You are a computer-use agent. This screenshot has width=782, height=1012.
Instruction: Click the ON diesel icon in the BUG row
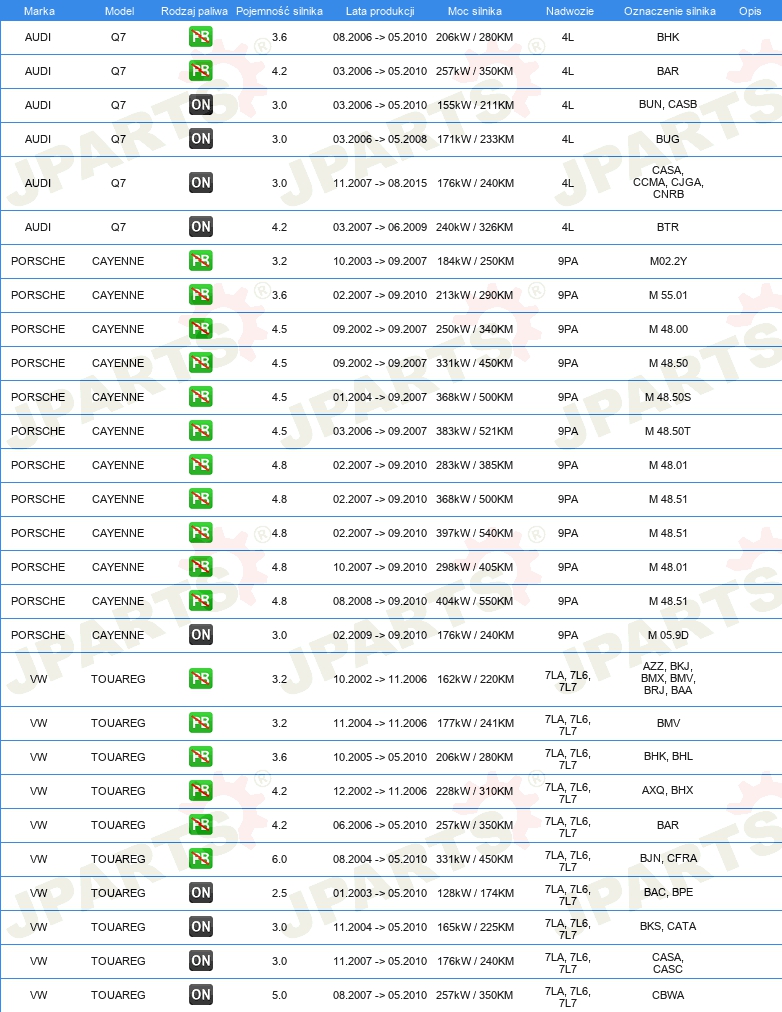pyautogui.click(x=201, y=138)
